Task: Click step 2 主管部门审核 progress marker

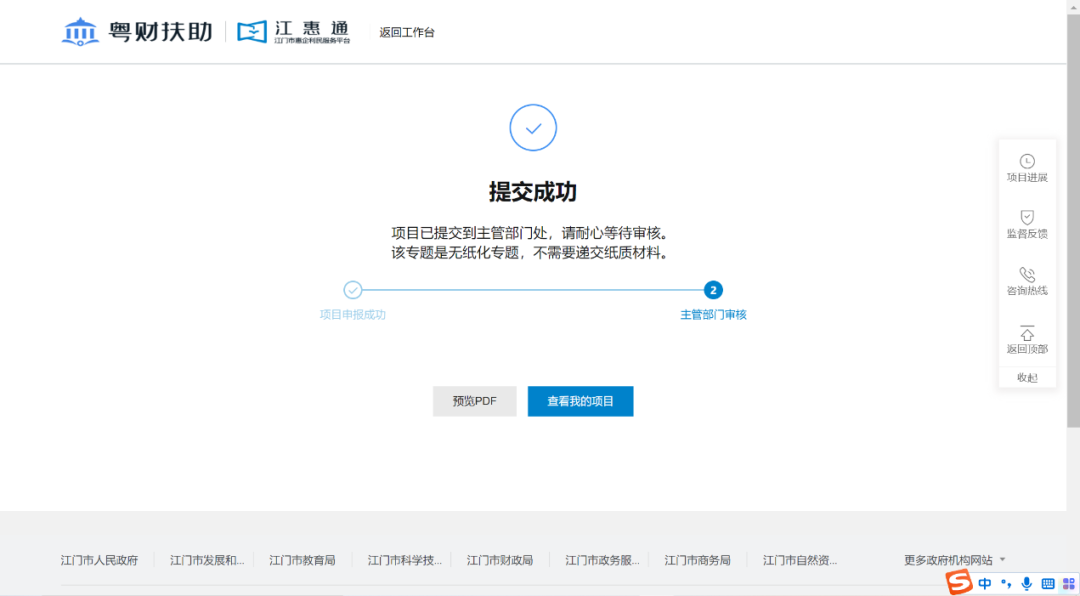Action: coord(713,290)
